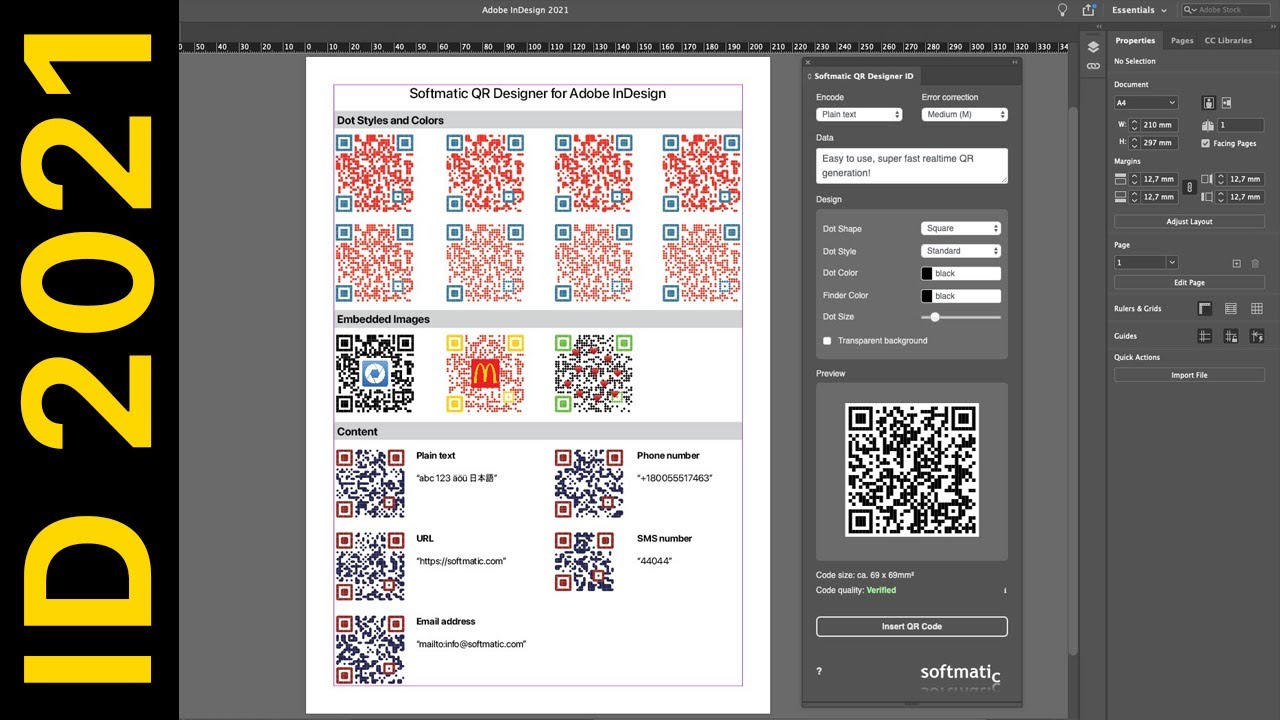The width and height of the screenshot is (1280, 720).
Task: Click the Dot Color black text field
Action: coord(966,273)
